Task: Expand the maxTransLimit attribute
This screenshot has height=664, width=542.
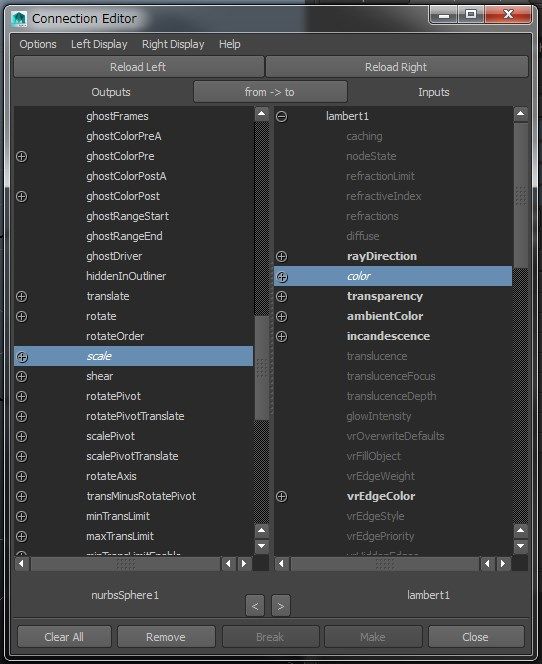Action: [x=22, y=537]
